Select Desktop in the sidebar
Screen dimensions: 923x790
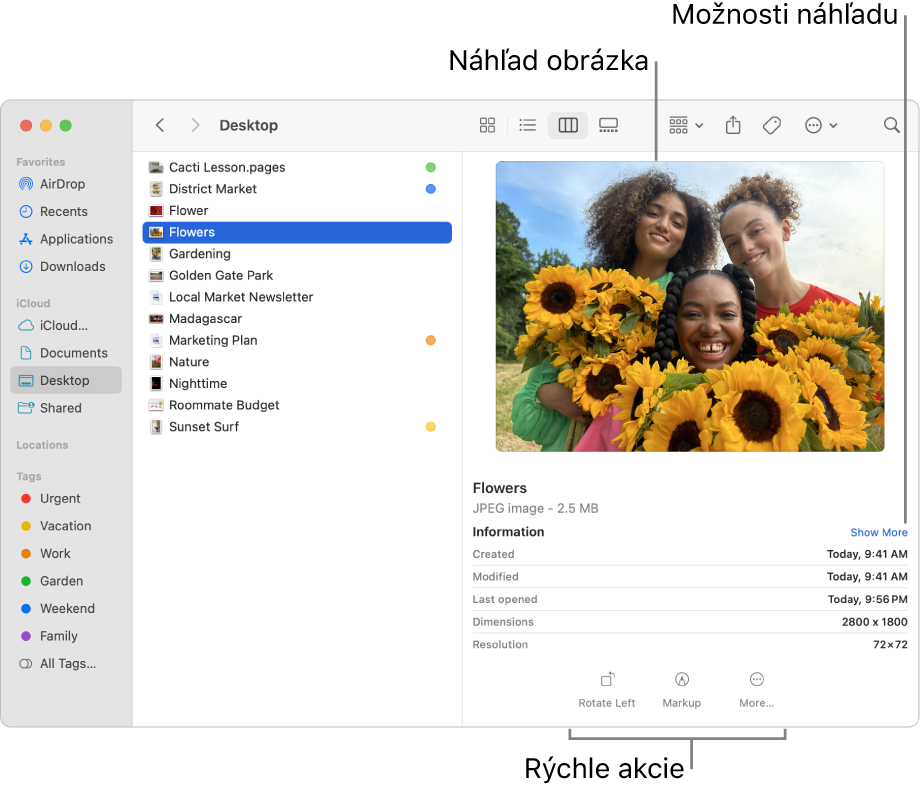(x=65, y=381)
